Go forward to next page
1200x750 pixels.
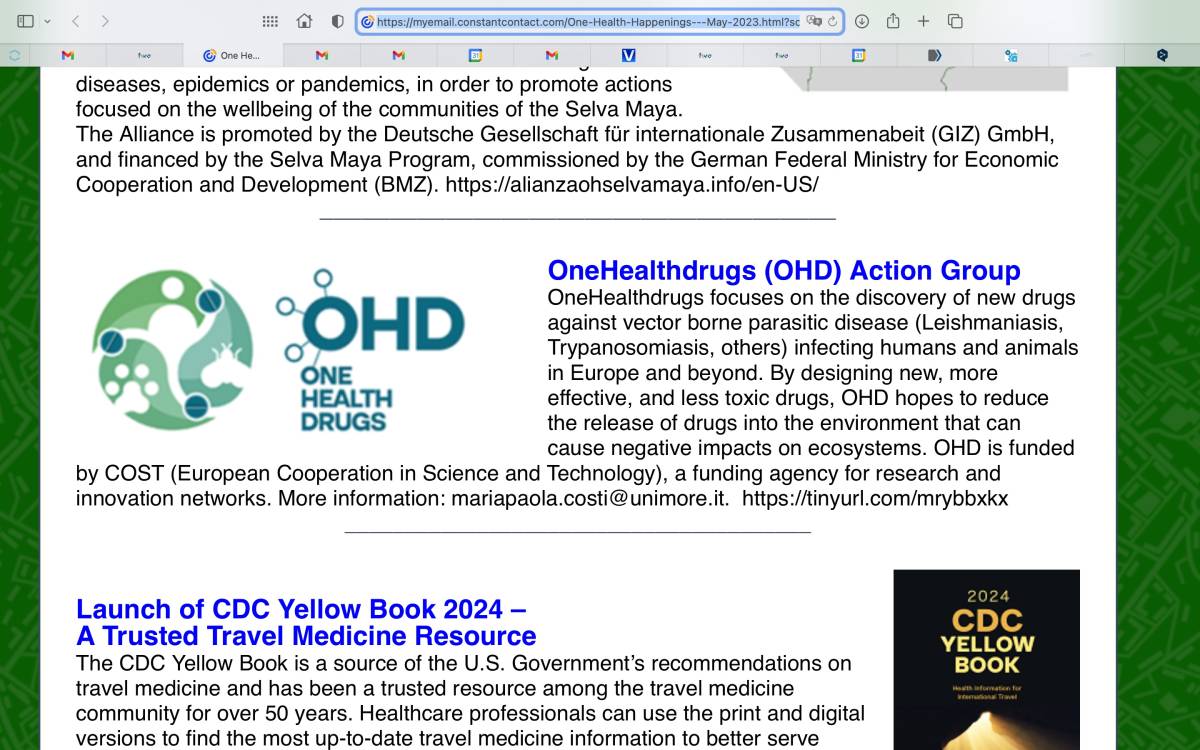[x=105, y=21]
